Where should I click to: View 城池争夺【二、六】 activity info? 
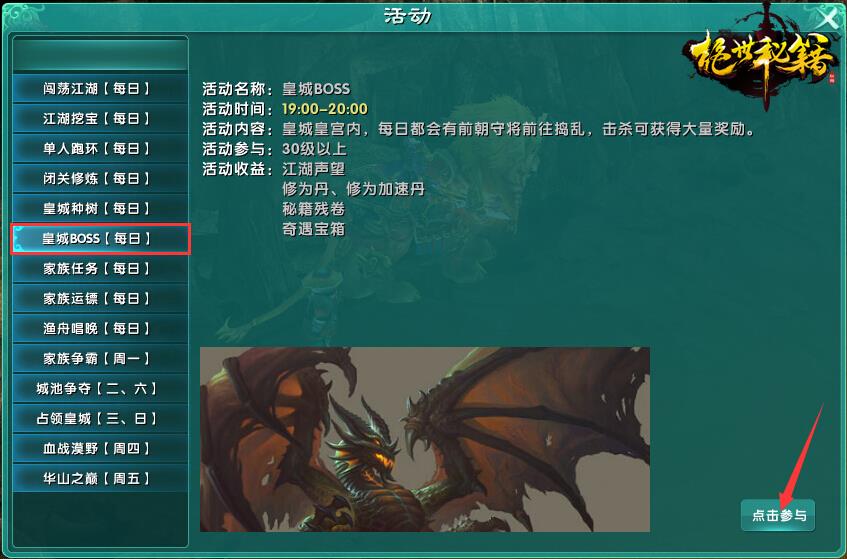click(100, 388)
